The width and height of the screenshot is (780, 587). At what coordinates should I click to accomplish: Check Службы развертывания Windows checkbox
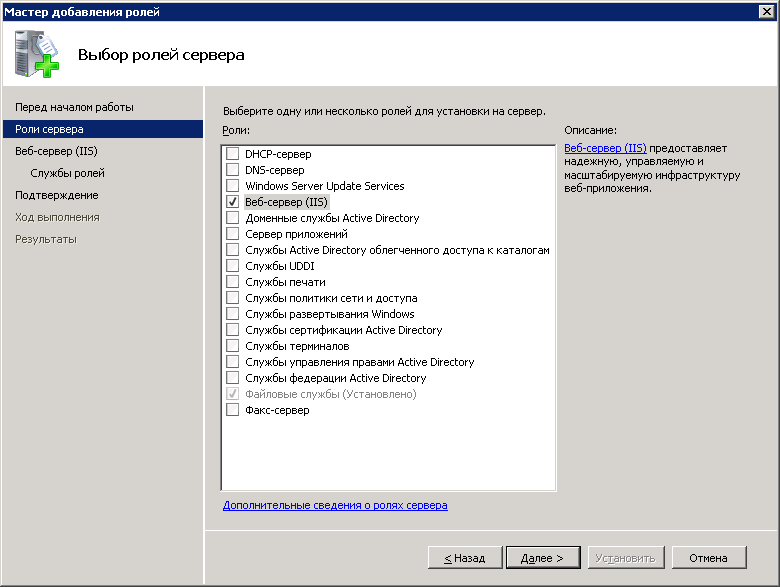(232, 314)
